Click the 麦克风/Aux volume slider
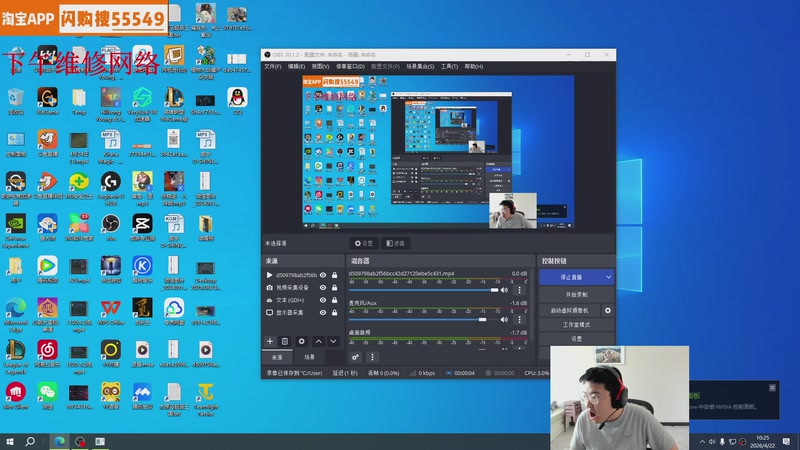Viewport: 800px width, 450px height. click(423, 319)
